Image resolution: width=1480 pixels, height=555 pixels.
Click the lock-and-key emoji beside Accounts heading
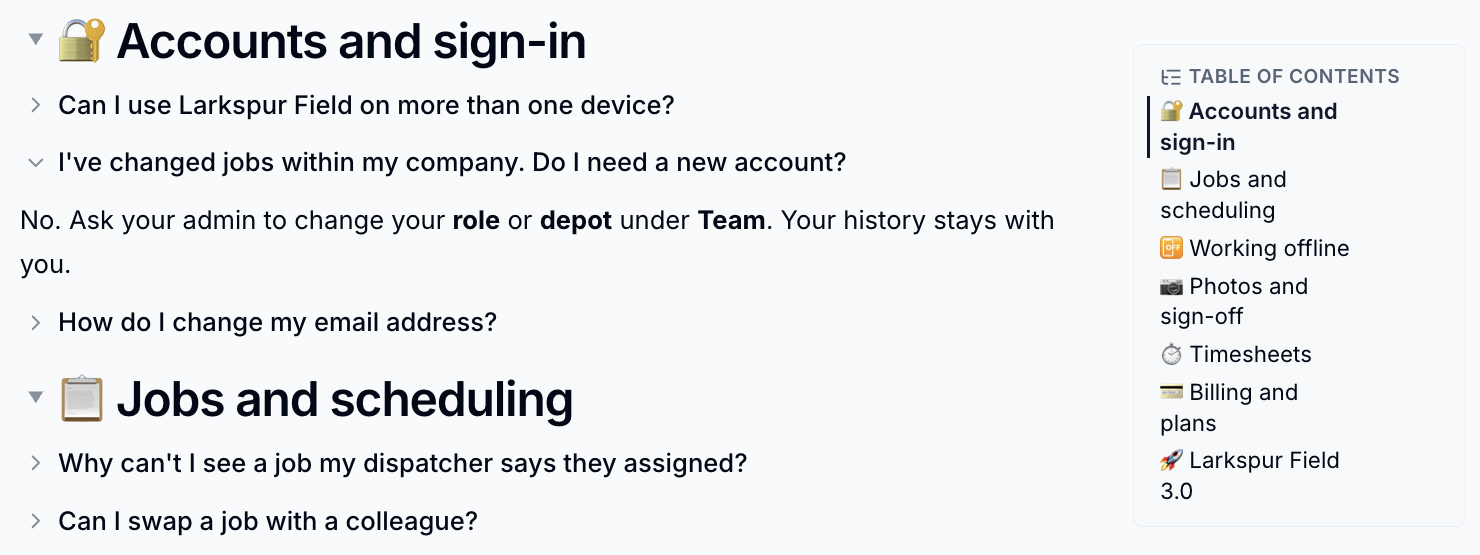(x=81, y=42)
